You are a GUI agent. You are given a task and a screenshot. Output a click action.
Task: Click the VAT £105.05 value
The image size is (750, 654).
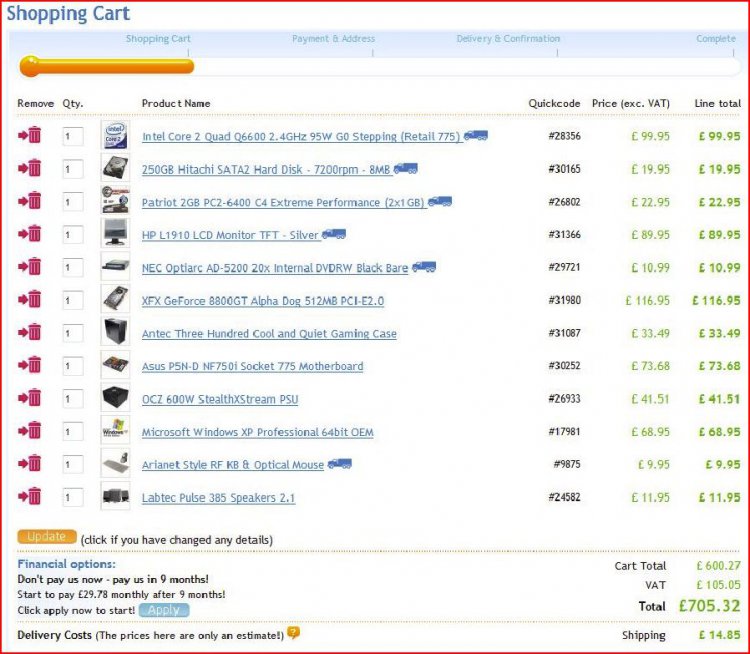click(x=718, y=585)
